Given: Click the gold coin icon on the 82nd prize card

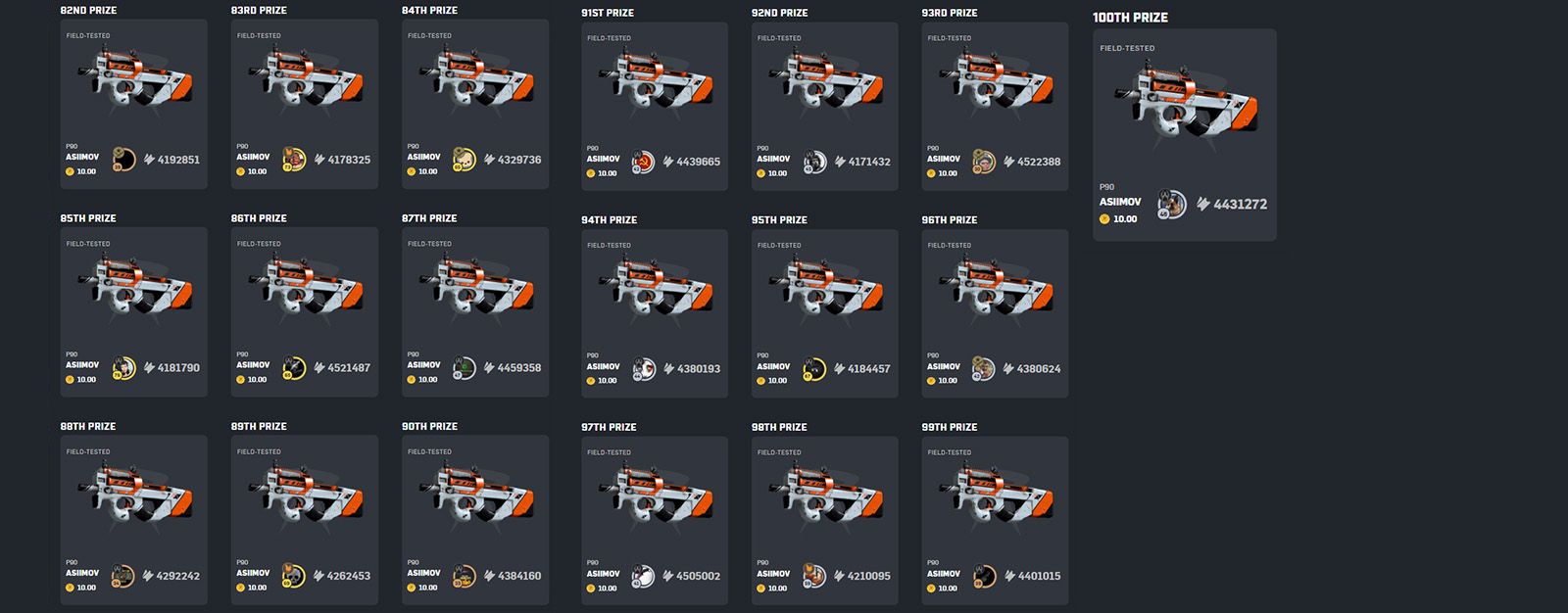Looking at the screenshot, I should [71, 171].
